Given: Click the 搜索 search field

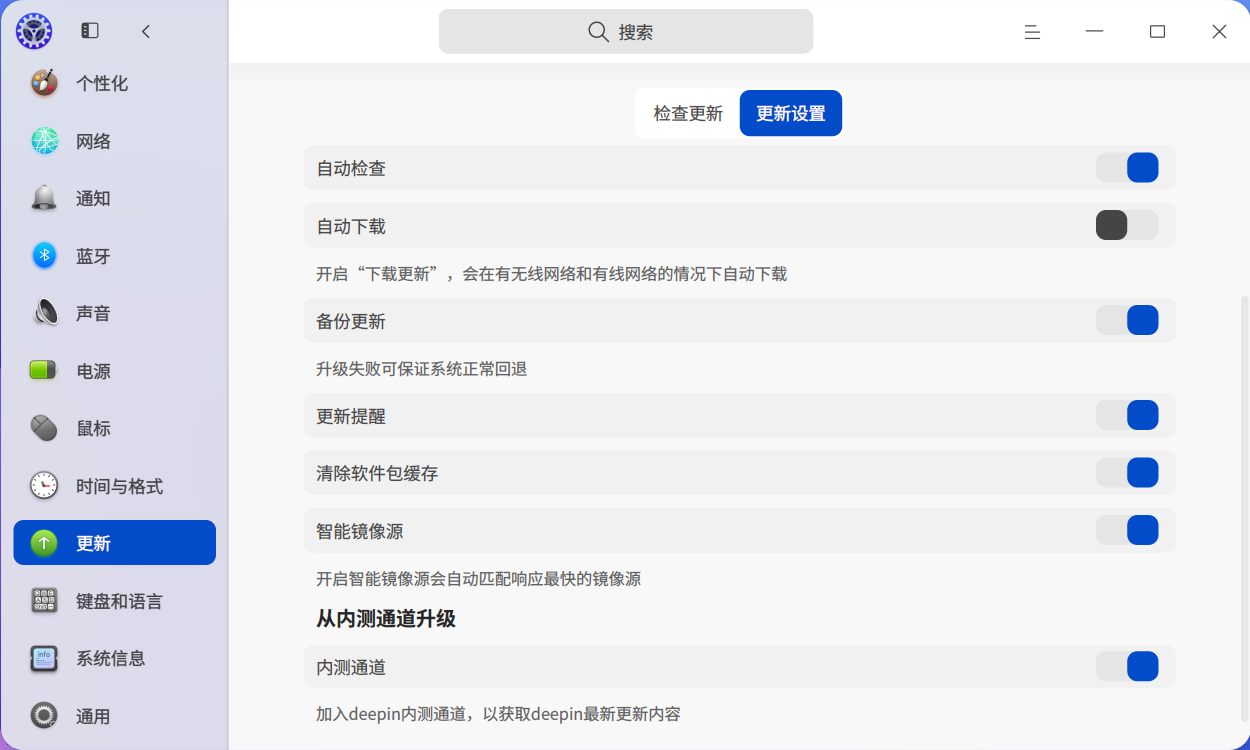Looking at the screenshot, I should tap(626, 32).
